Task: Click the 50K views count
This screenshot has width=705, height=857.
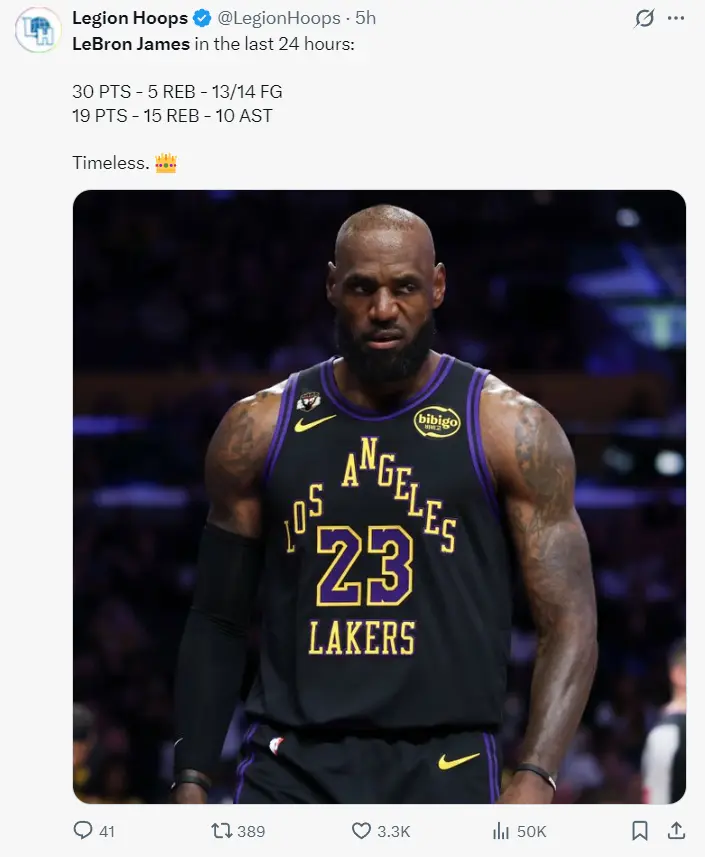Action: (x=531, y=831)
